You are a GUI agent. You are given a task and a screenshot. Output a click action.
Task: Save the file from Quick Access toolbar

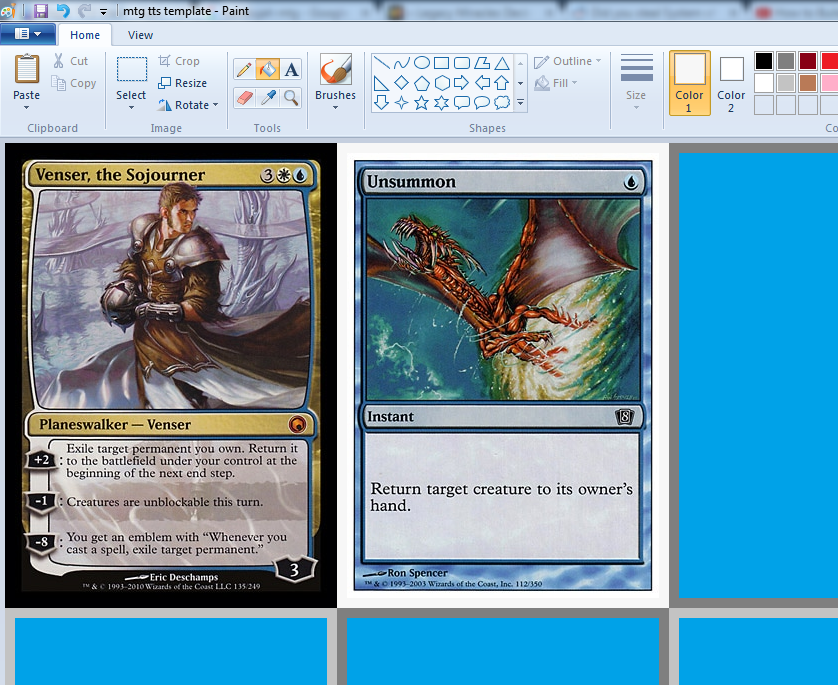pos(41,10)
